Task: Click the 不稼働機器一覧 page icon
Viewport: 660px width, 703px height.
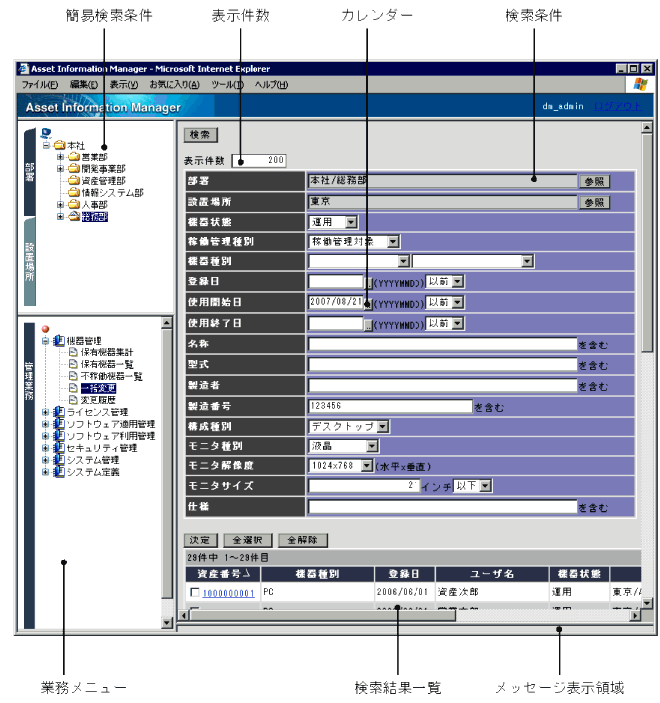Action: pos(73,376)
